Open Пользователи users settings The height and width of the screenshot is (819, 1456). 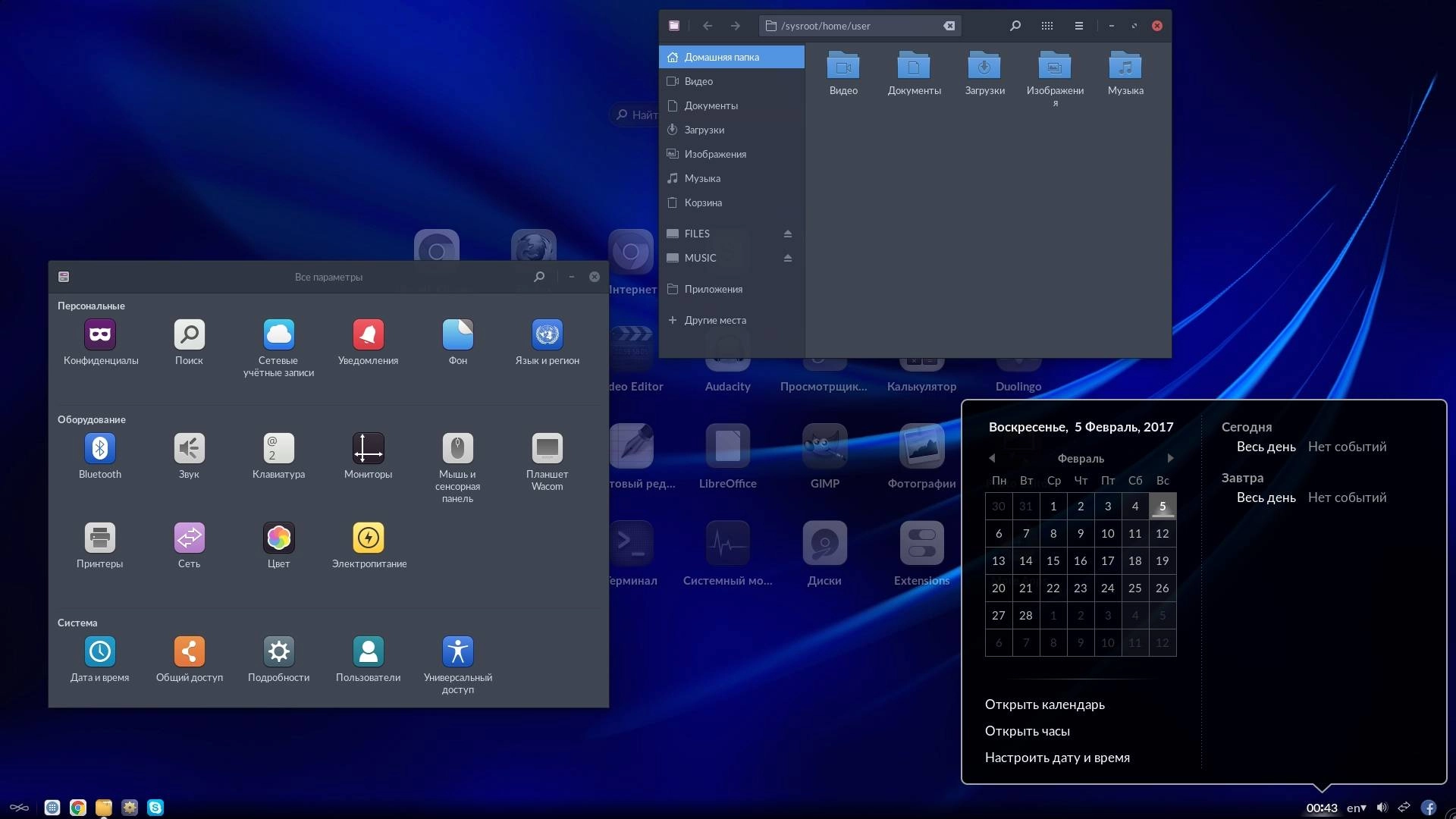point(368,651)
